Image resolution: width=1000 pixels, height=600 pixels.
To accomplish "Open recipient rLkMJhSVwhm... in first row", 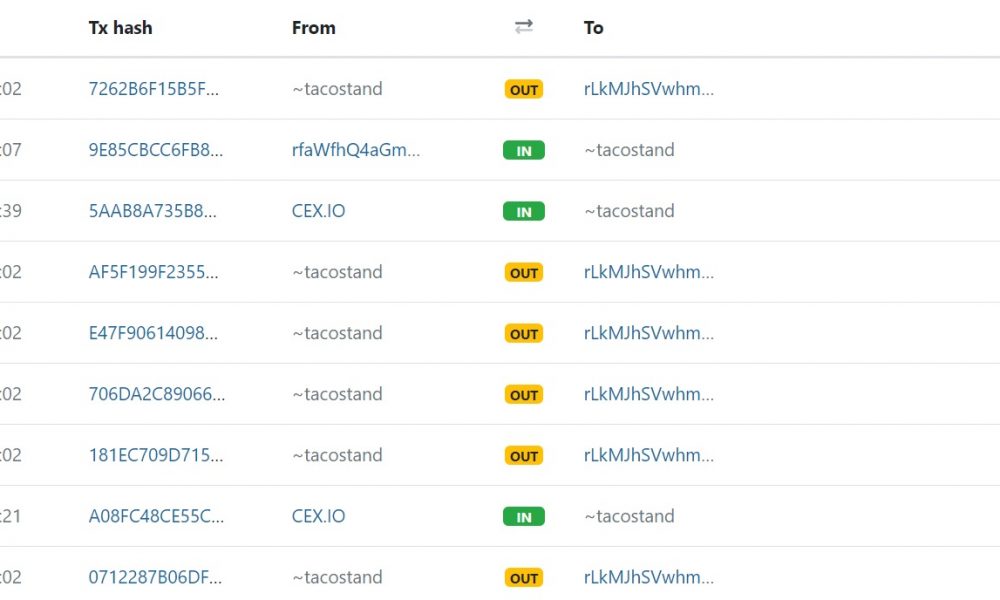I will click(649, 89).
